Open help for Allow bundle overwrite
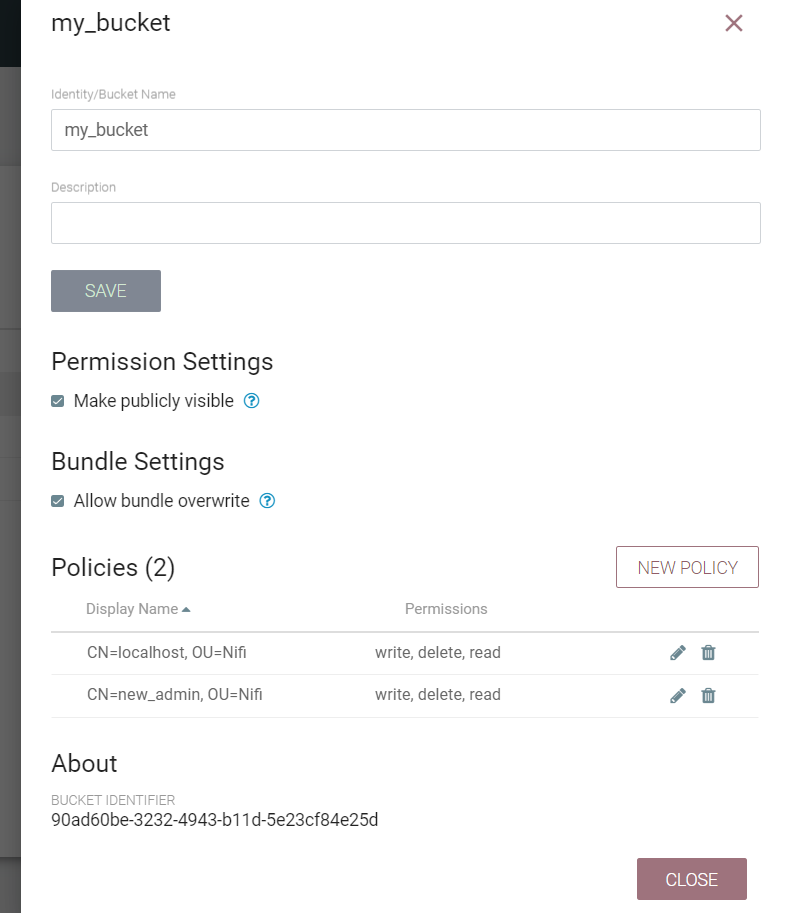 pos(267,500)
